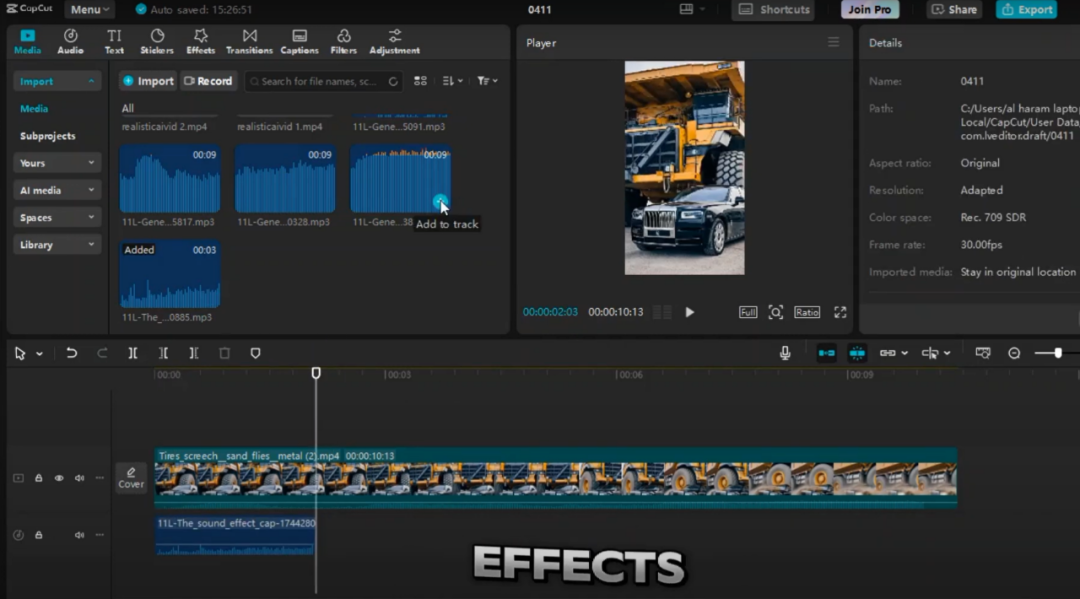Click the marker shield icon
1080x599 pixels.
tap(255, 353)
